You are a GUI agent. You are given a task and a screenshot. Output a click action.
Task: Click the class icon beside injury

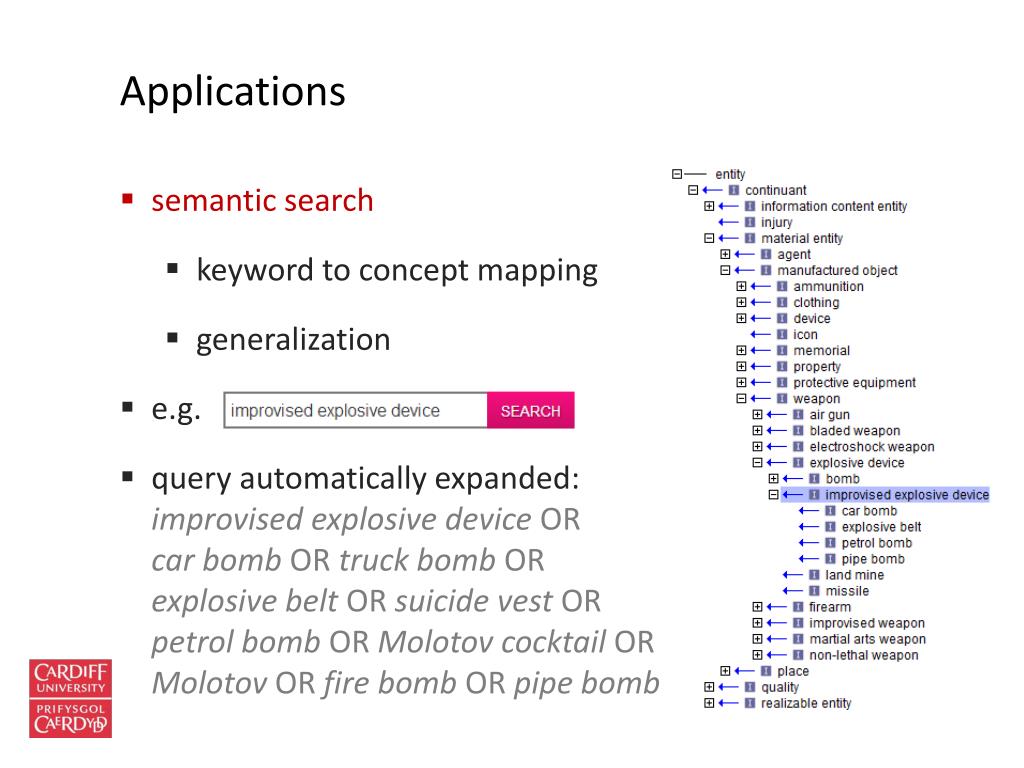tap(750, 222)
